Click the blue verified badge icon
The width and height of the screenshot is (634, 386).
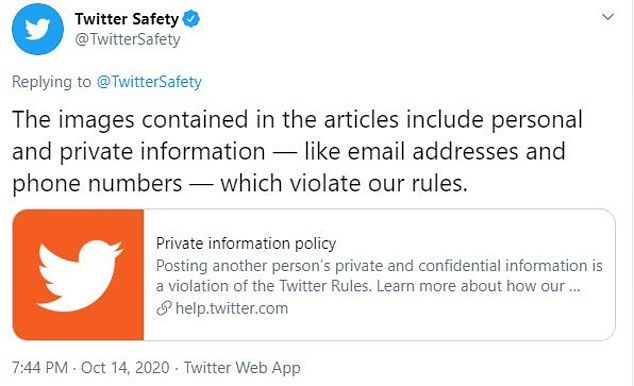tap(191, 19)
